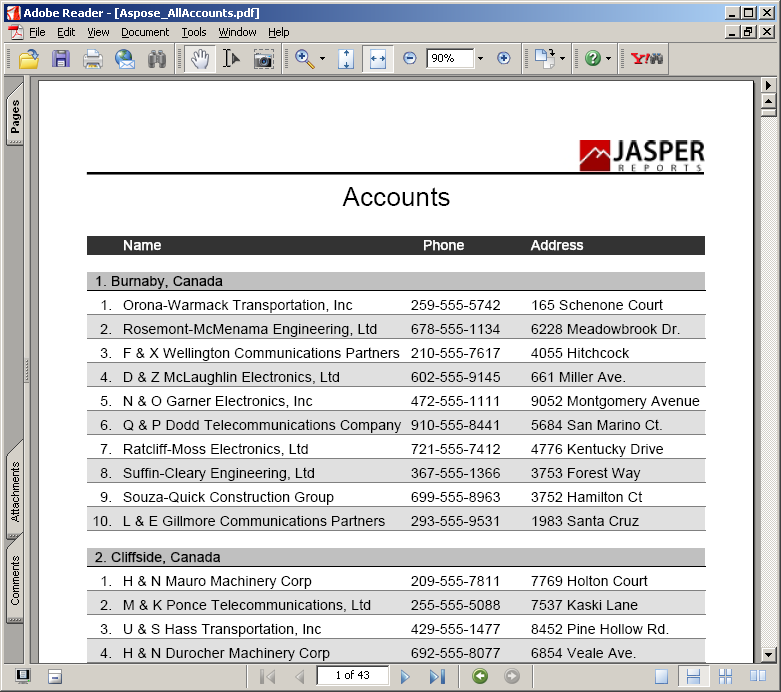Print the document using the printer icon
This screenshot has width=781, height=692.
93,59
